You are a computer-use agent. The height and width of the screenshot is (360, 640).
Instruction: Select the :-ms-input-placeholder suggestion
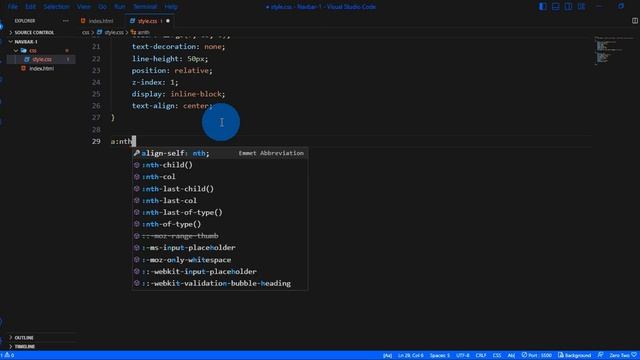[x=220, y=248]
